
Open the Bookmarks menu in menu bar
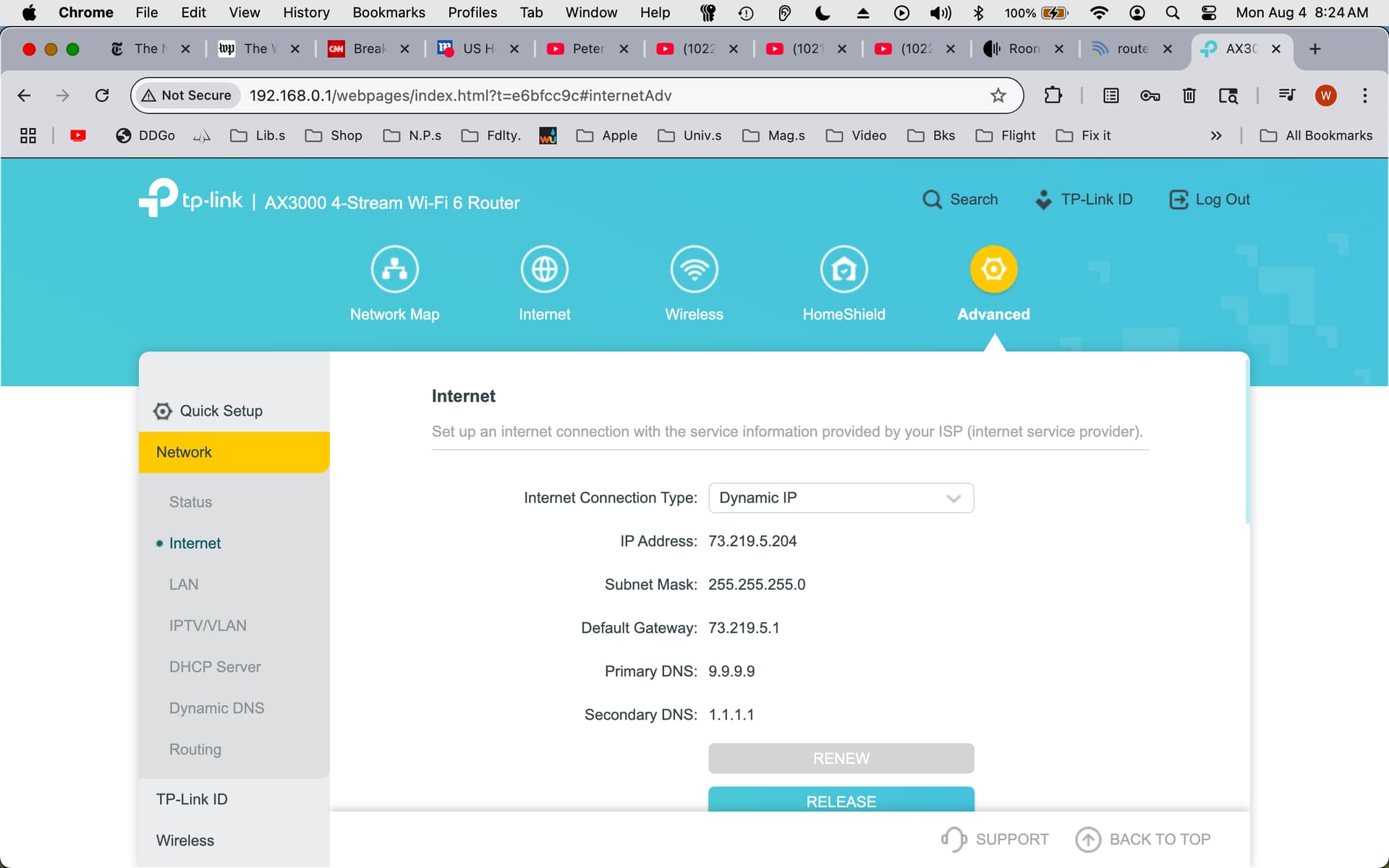(x=388, y=12)
